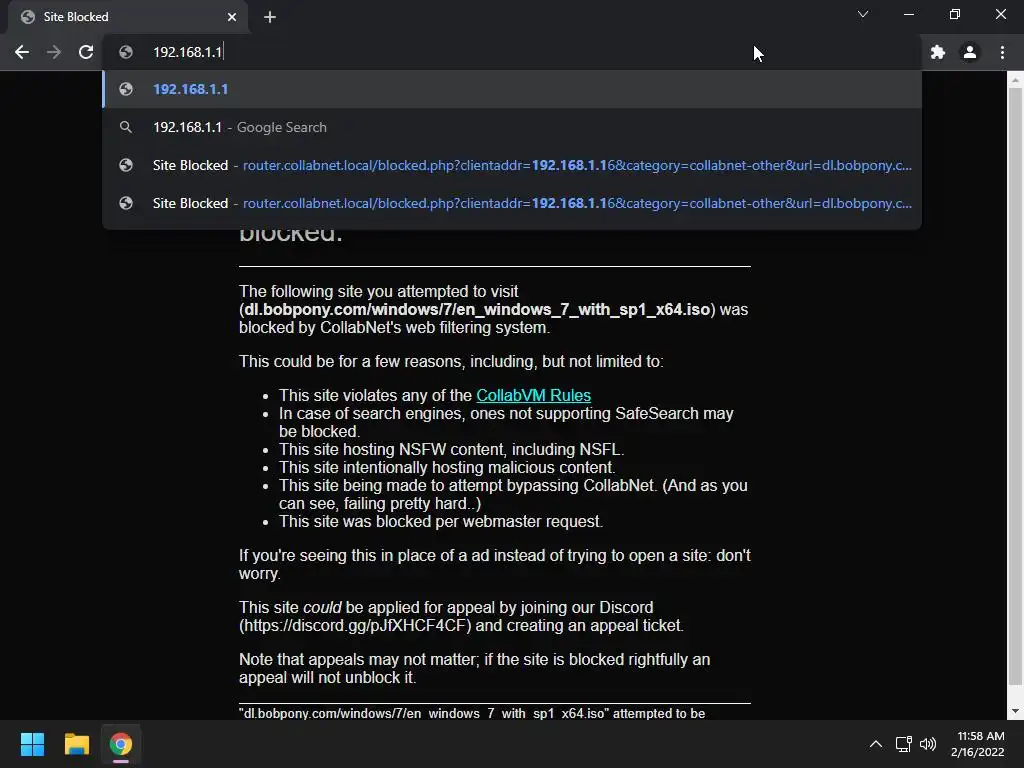Select second Site Blocked history suggestion
1024x768 pixels.
tap(512, 203)
